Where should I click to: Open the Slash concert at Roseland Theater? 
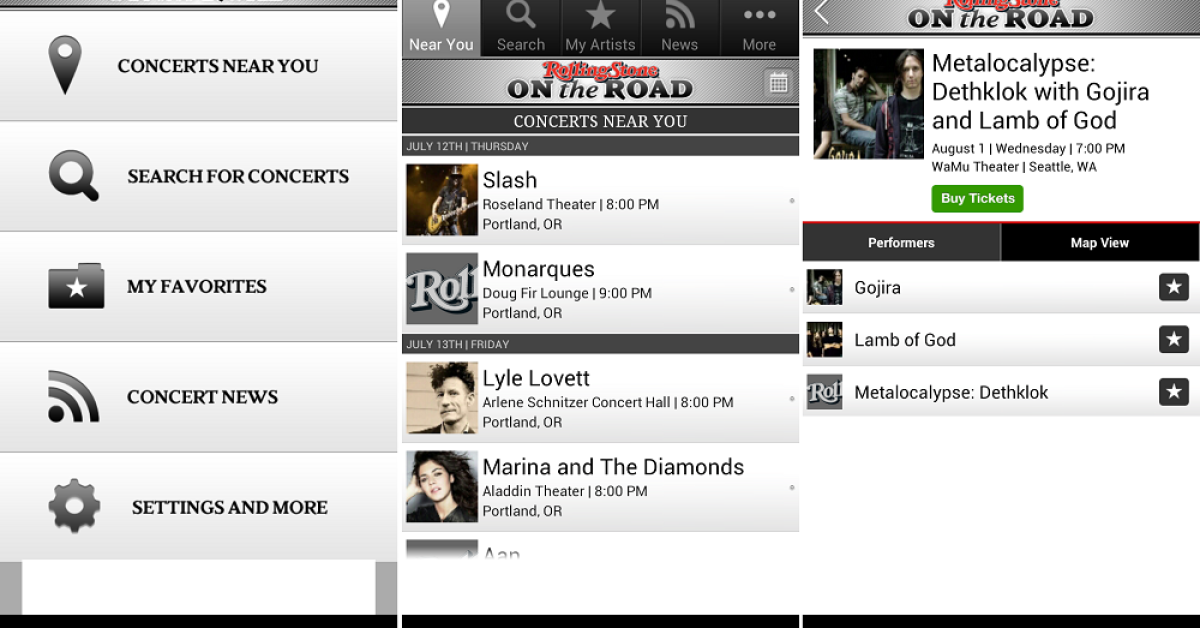pos(600,200)
